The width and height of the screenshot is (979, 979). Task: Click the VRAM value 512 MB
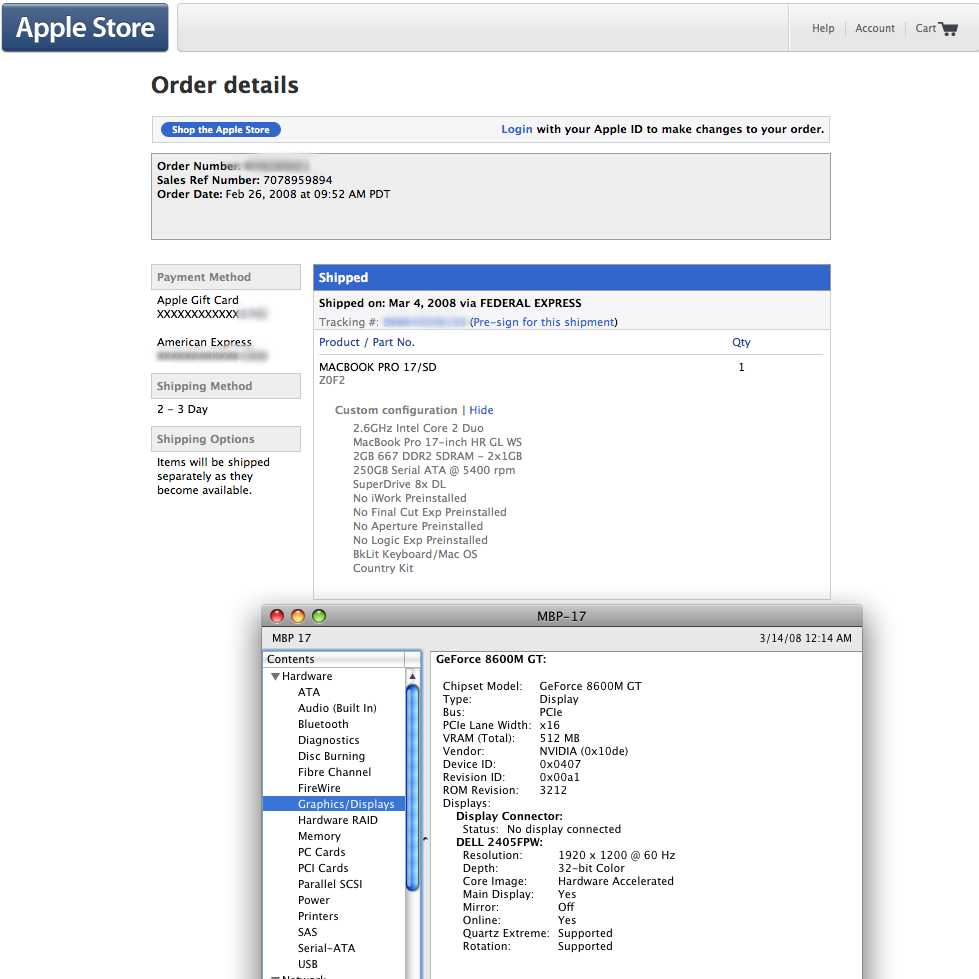pos(559,738)
